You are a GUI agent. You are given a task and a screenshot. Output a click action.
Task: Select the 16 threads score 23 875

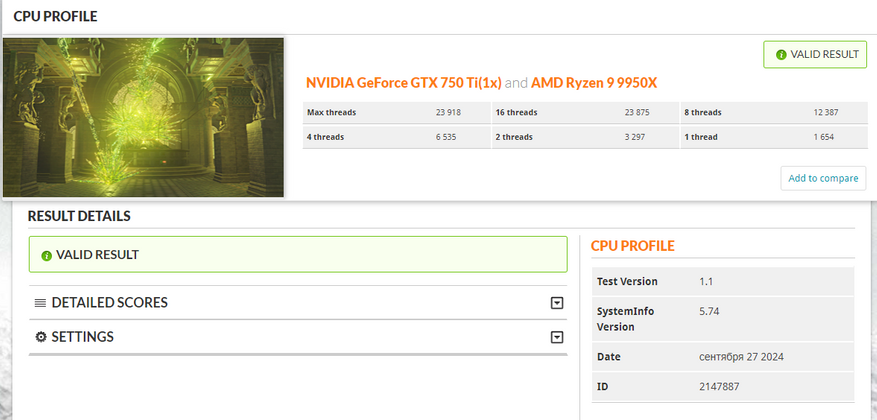click(637, 112)
